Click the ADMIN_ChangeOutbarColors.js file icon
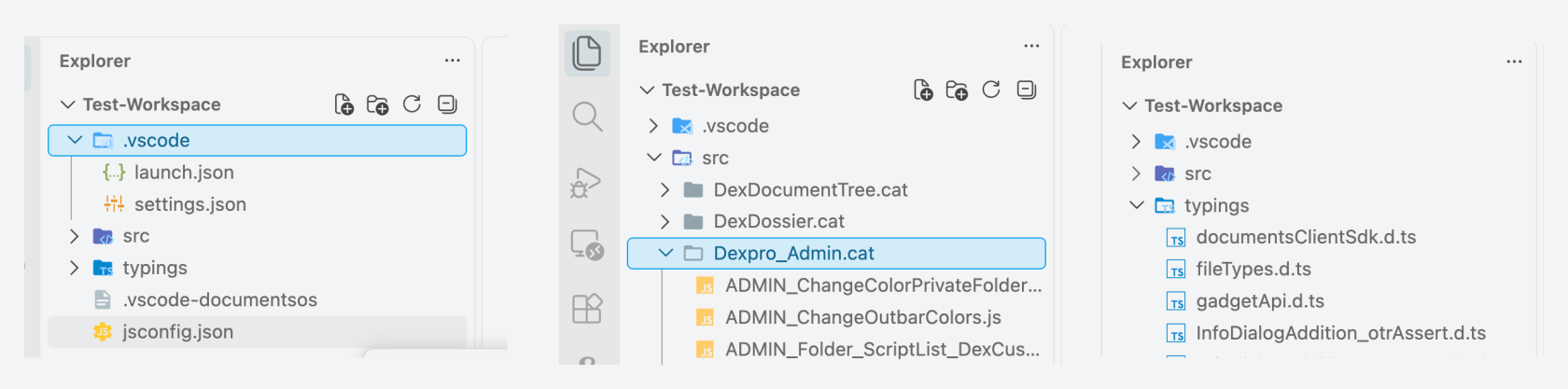1568x389 pixels. (706, 318)
